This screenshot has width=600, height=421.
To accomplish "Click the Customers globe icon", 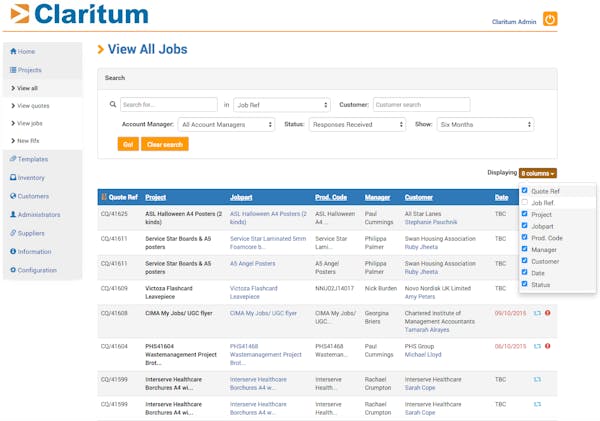I will tap(13, 196).
